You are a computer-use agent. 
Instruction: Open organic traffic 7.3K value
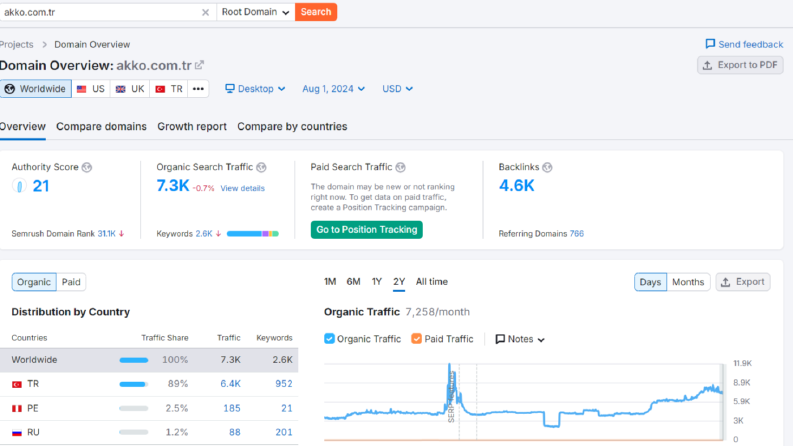[172, 186]
